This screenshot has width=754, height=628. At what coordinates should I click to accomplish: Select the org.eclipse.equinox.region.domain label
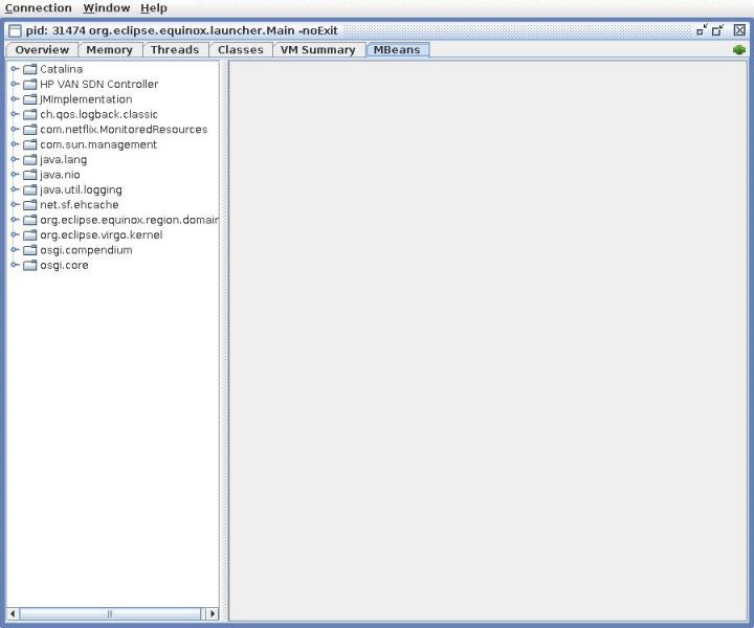coord(129,220)
